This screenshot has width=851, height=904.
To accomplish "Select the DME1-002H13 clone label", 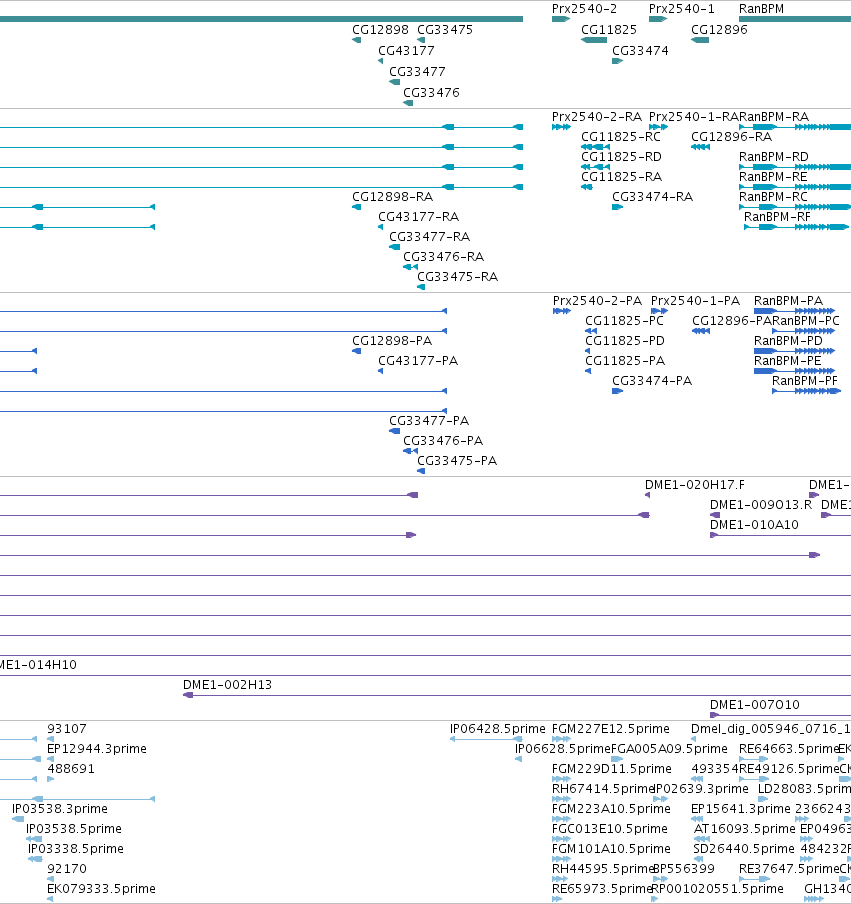I will point(227,685).
